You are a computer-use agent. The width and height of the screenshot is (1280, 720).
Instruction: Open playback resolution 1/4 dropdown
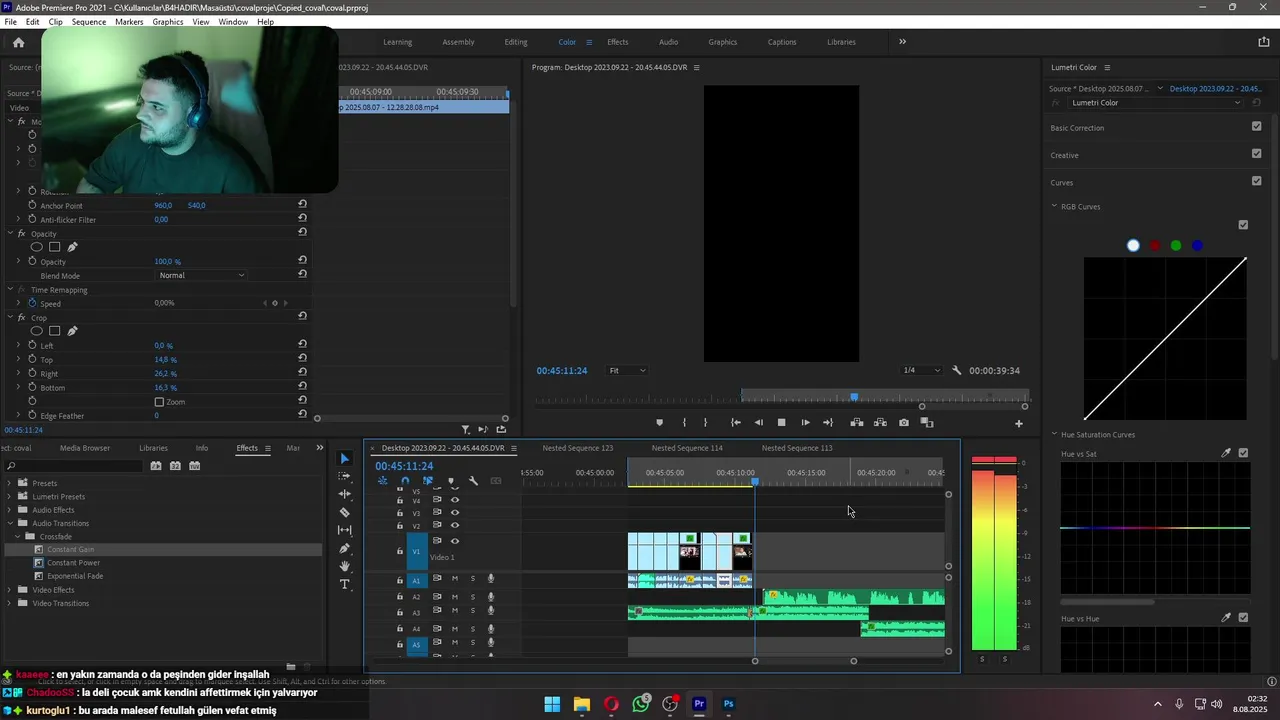[x=921, y=371]
